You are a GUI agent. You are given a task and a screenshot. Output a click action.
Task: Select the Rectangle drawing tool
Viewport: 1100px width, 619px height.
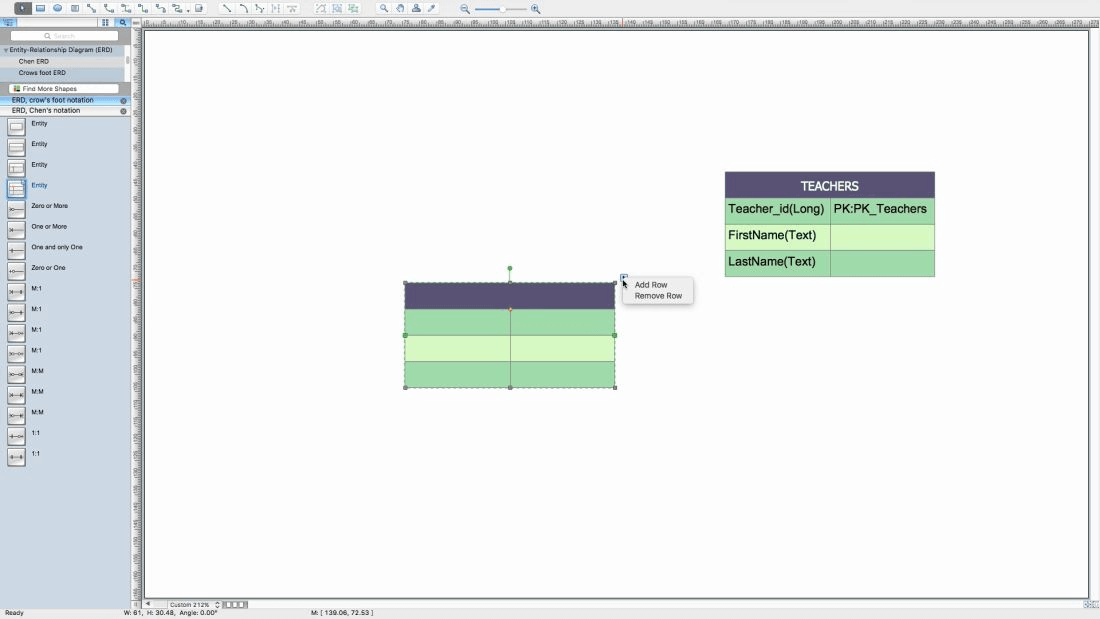pos(41,8)
